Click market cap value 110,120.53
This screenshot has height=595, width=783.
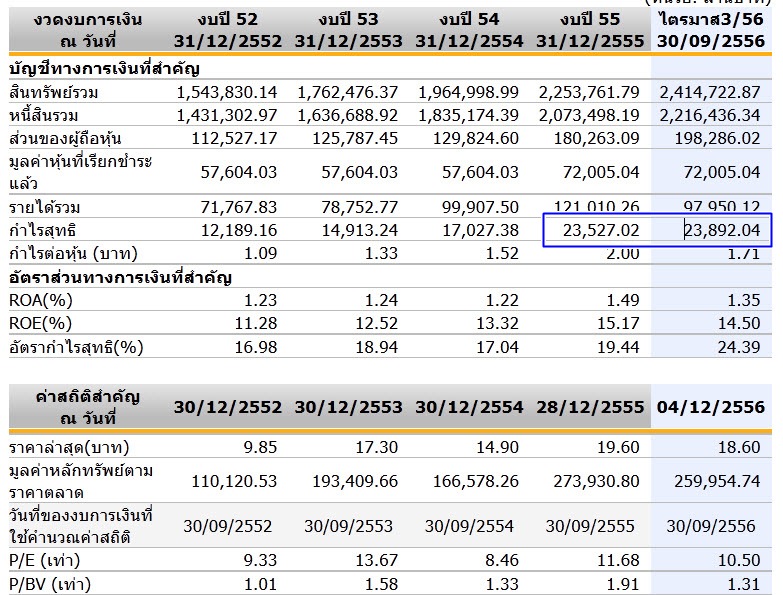(234, 481)
